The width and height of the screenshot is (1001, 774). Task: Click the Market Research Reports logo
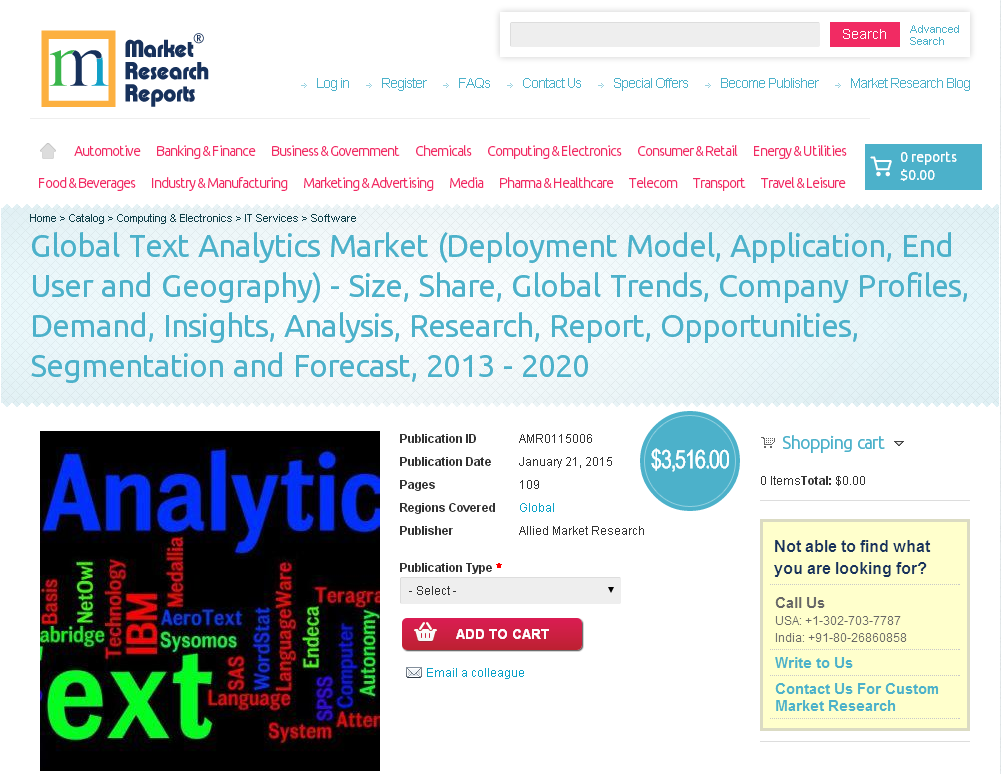coord(124,68)
